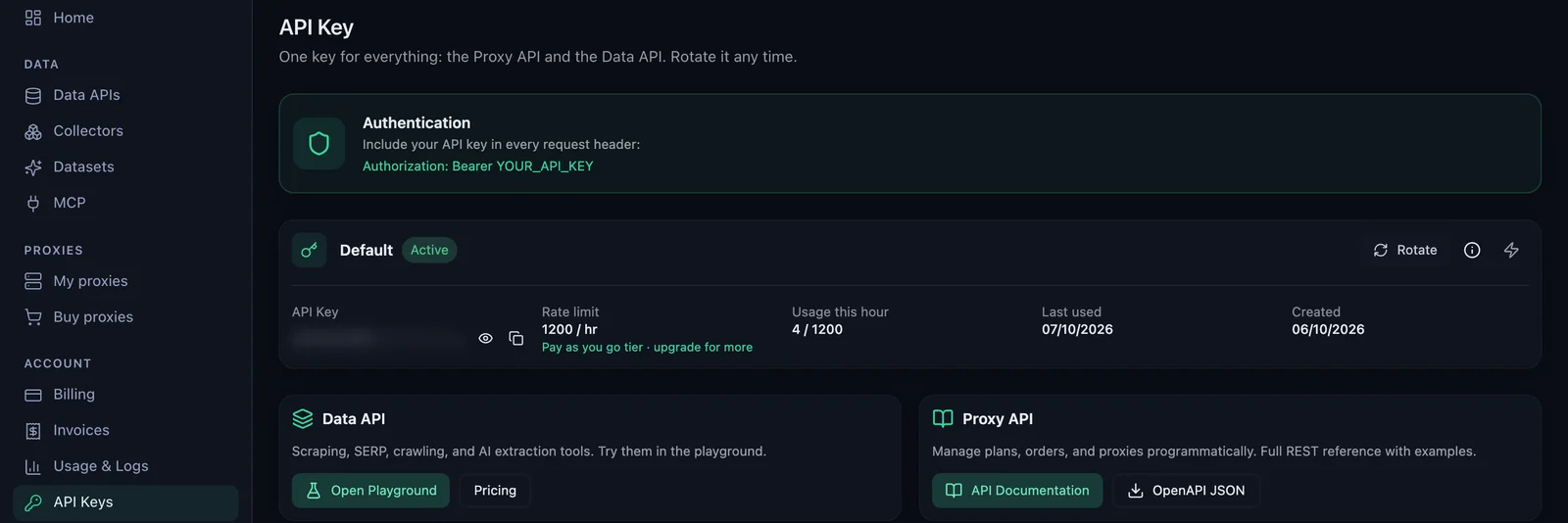Click the Open Playground button
The width and height of the screenshot is (1568, 523).
(x=370, y=491)
